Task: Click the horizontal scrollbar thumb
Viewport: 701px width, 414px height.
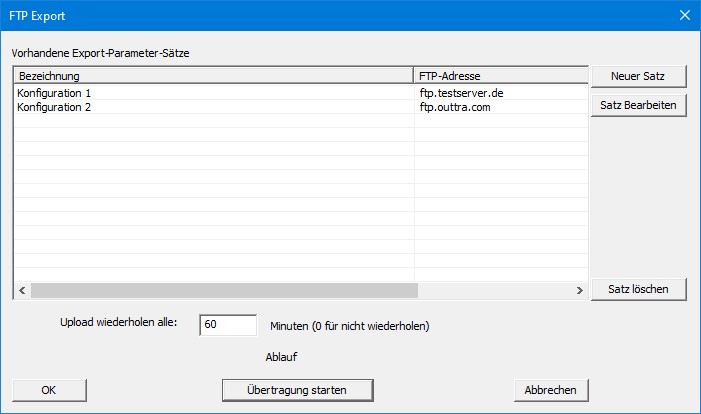Action: point(224,291)
